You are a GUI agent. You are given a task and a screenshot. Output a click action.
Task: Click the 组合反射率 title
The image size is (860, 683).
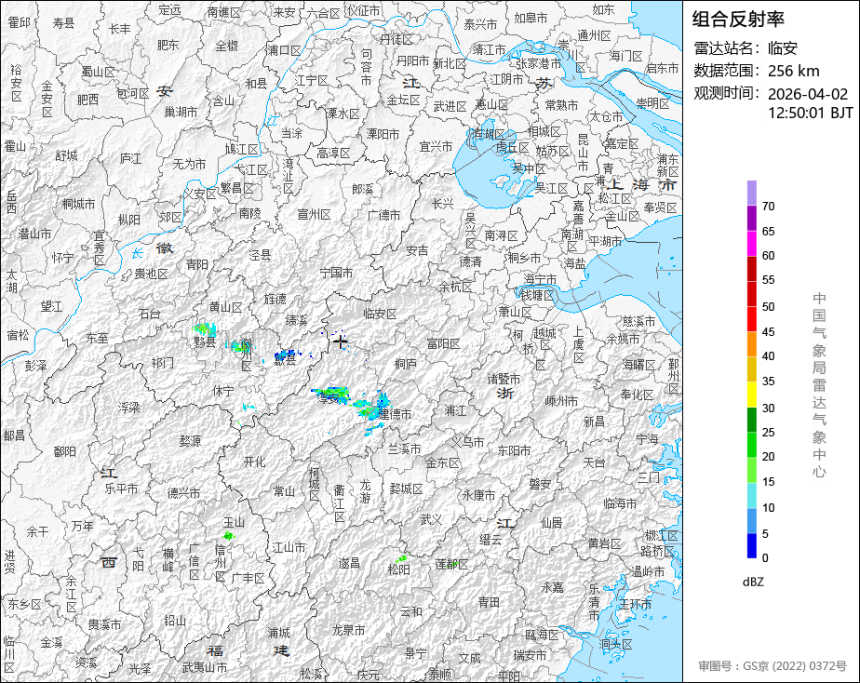point(738,18)
